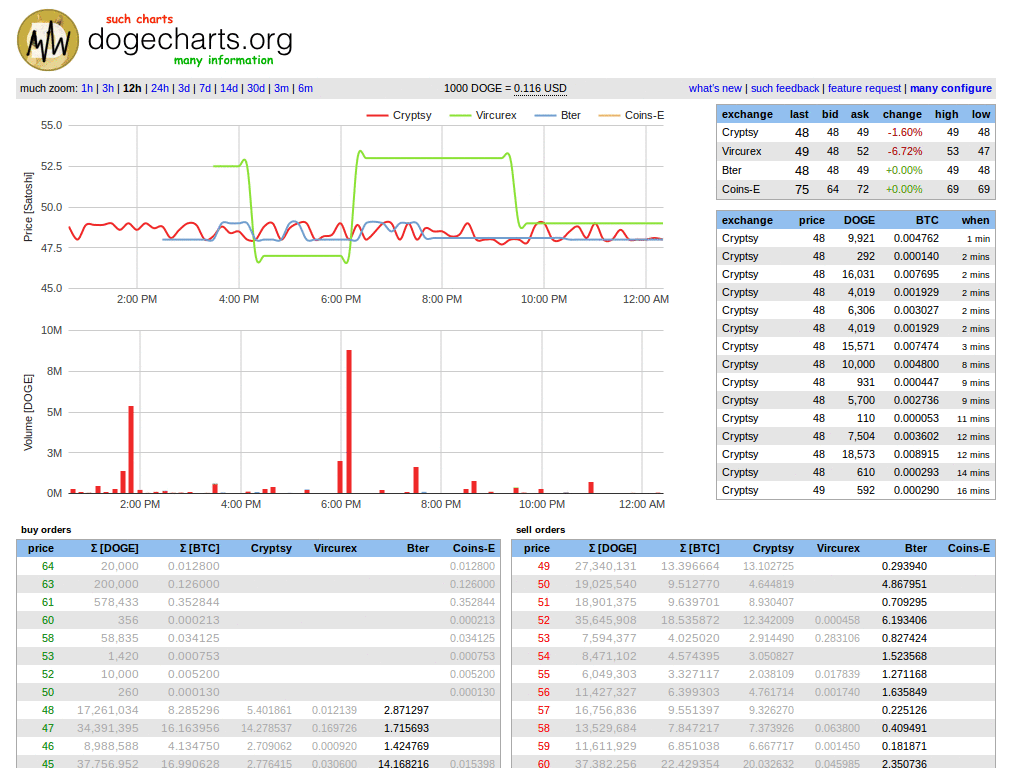Set zoom to 3h
The image size is (1024, 768).
click(108, 88)
